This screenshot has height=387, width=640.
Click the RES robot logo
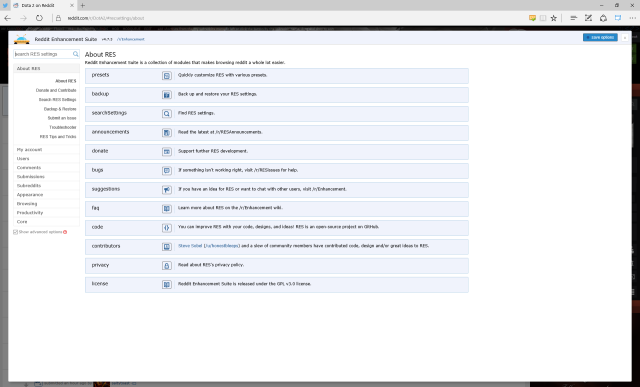[22, 39]
